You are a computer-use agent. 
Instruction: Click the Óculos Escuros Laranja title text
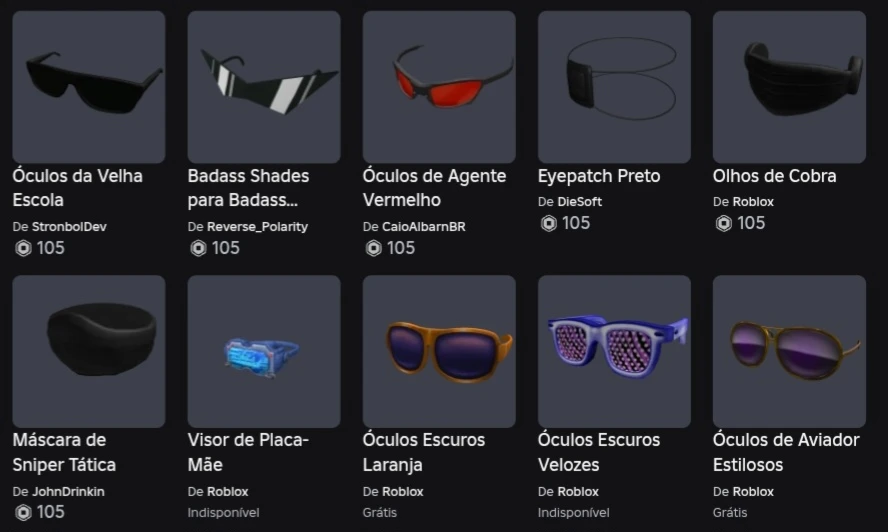[424, 452]
